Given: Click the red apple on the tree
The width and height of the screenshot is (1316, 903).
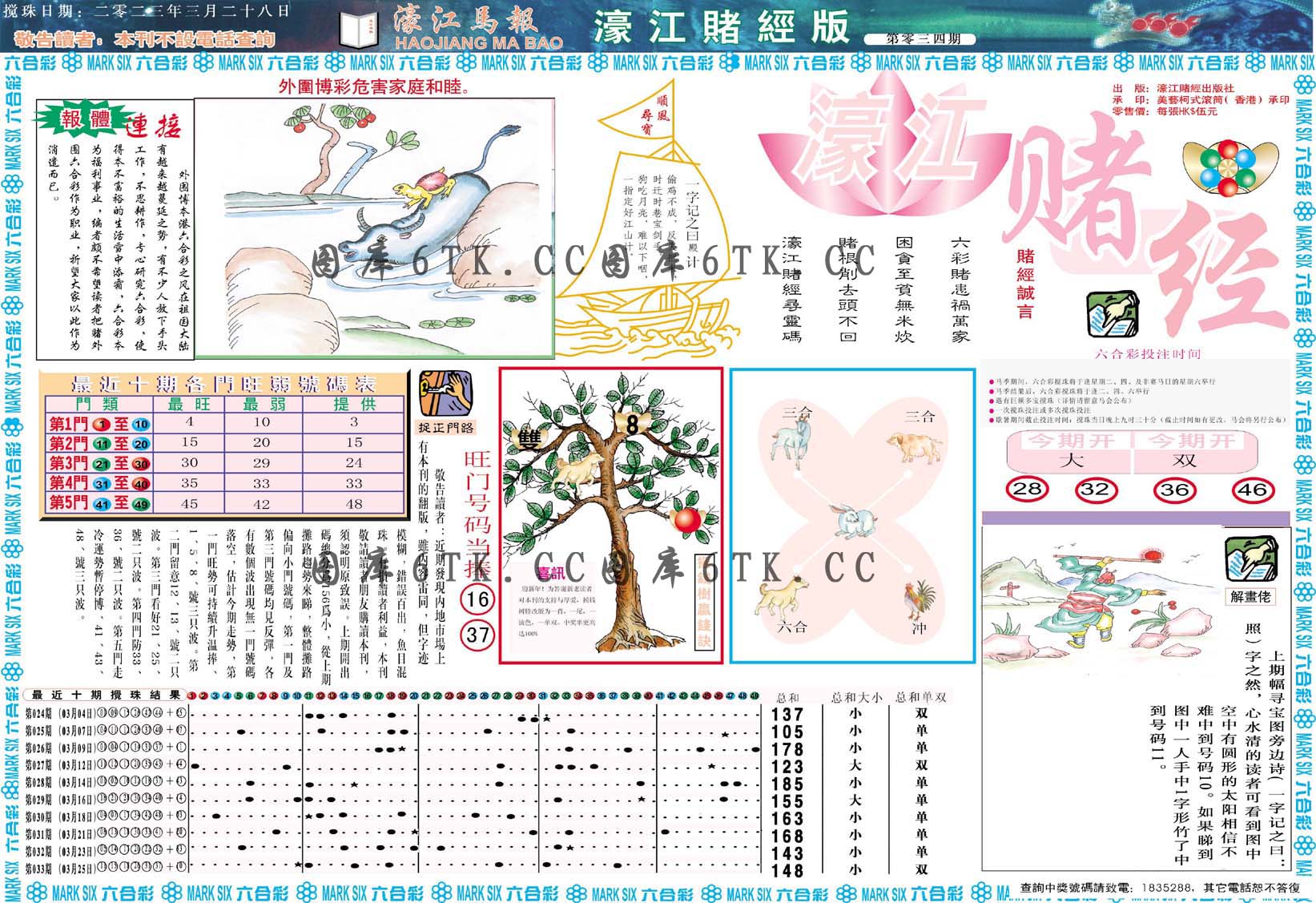Looking at the screenshot, I should (687, 520).
